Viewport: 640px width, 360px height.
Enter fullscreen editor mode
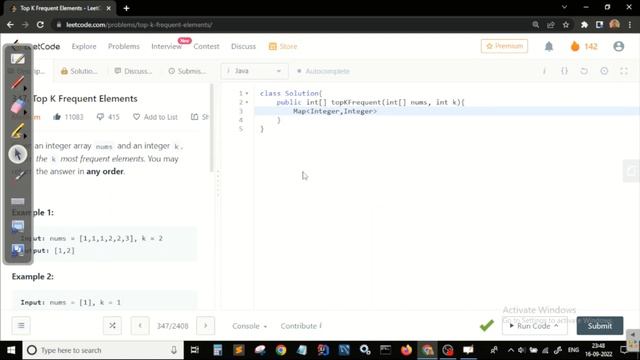(624, 71)
